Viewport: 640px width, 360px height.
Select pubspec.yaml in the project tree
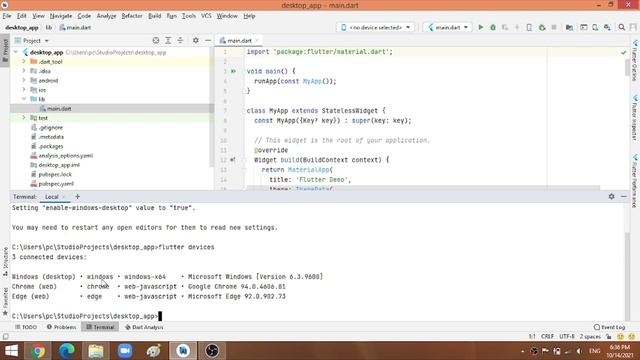tap(56, 184)
